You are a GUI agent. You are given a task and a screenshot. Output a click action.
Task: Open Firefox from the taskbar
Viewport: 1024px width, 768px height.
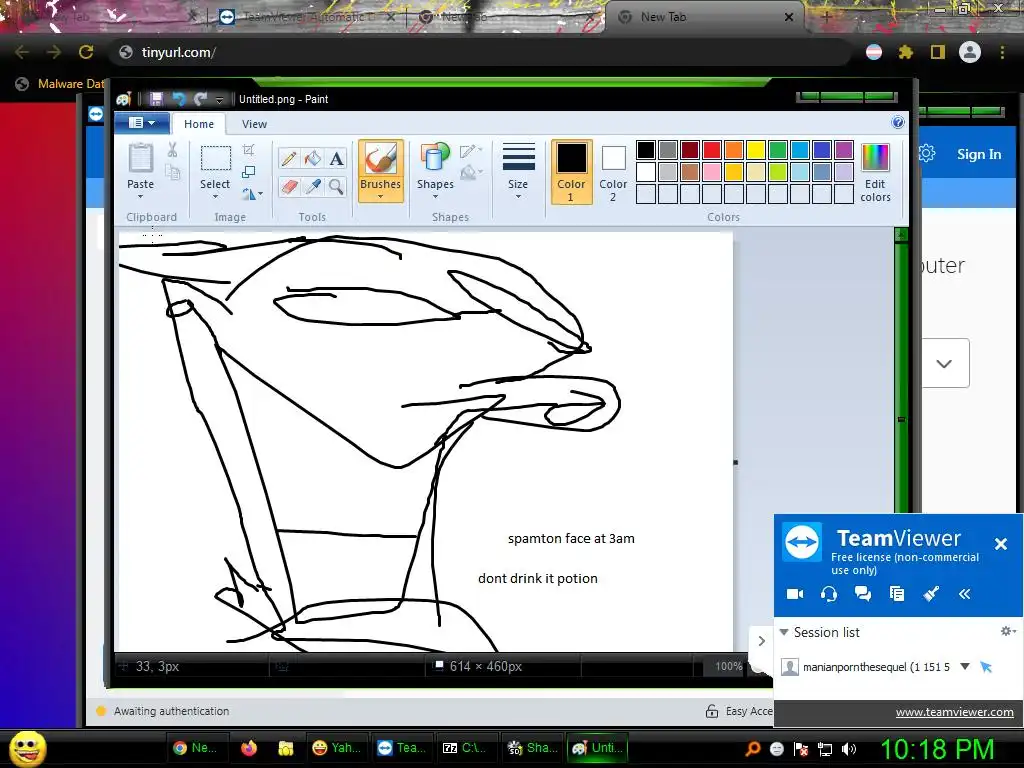(x=249, y=748)
